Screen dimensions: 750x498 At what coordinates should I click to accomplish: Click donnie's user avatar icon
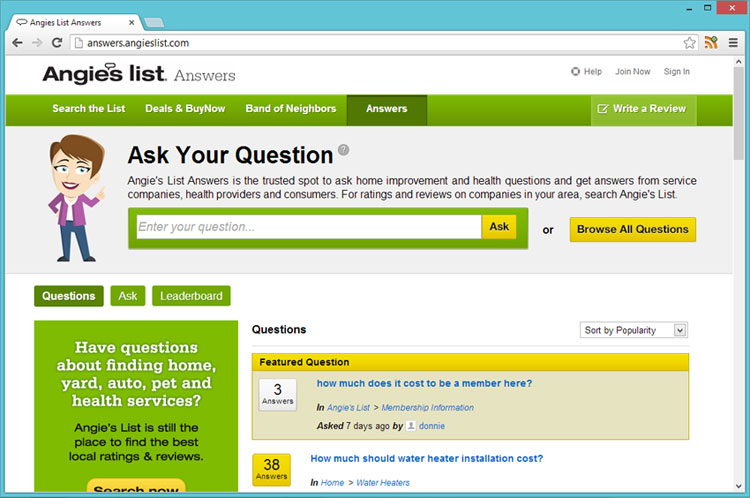point(410,426)
